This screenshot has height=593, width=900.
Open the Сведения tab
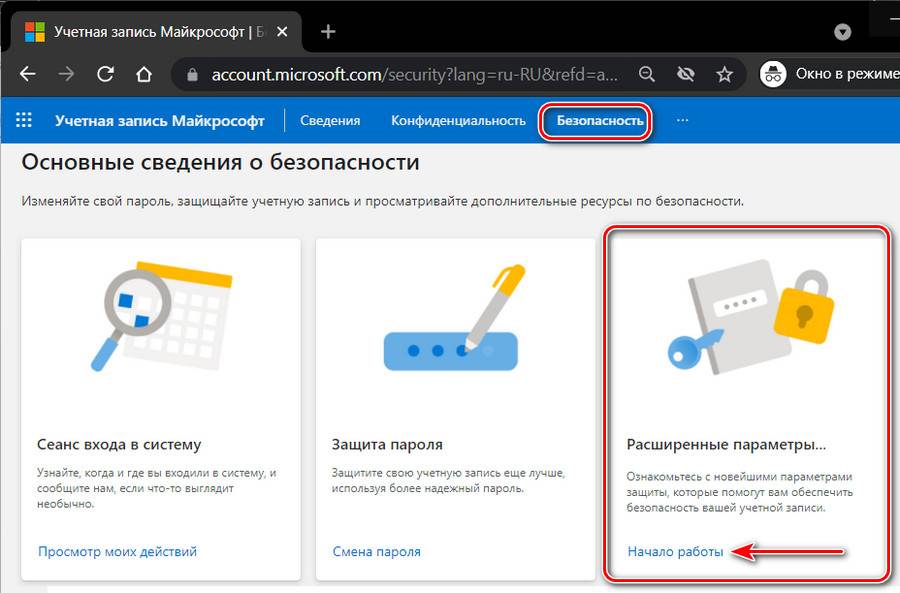click(x=329, y=121)
